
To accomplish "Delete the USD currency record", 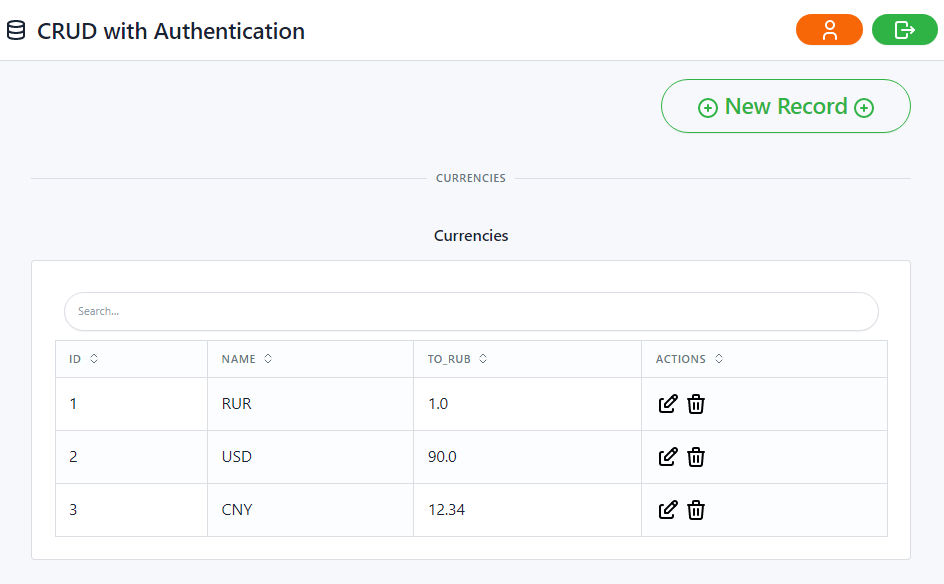I will [696, 457].
